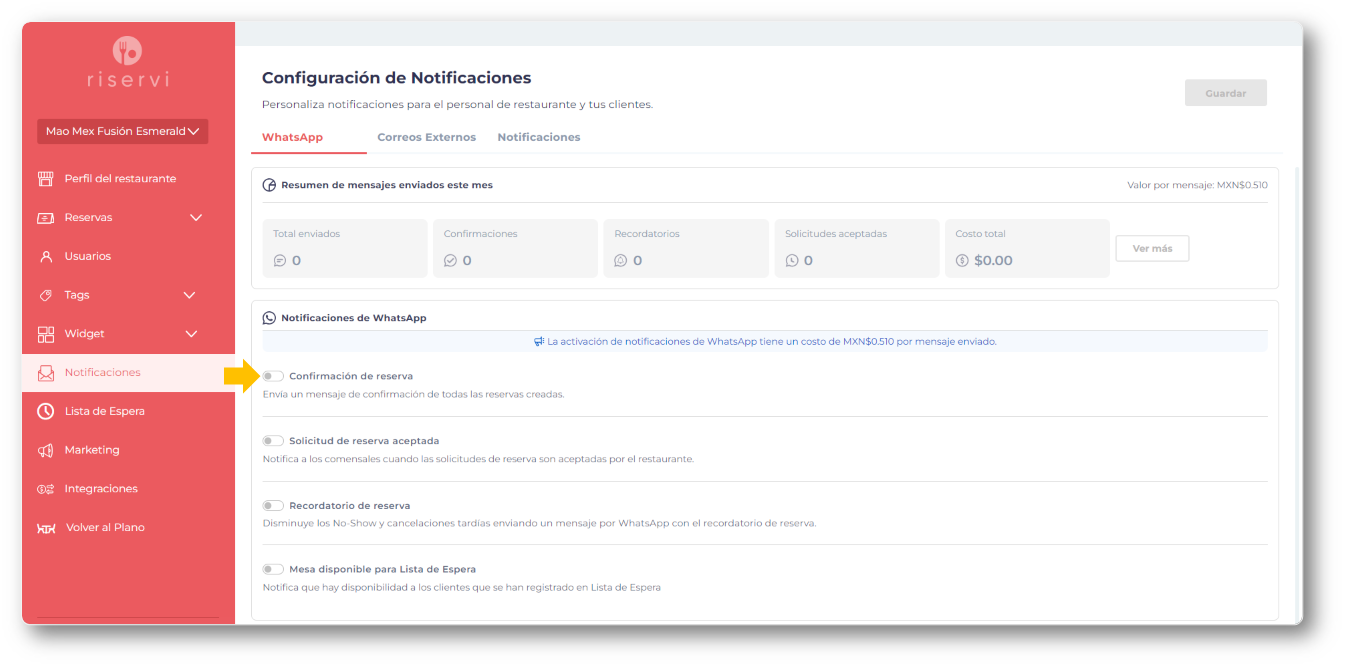Switch to the WhatsApp tab
Screen dimensions: 1345x667
click(x=292, y=137)
